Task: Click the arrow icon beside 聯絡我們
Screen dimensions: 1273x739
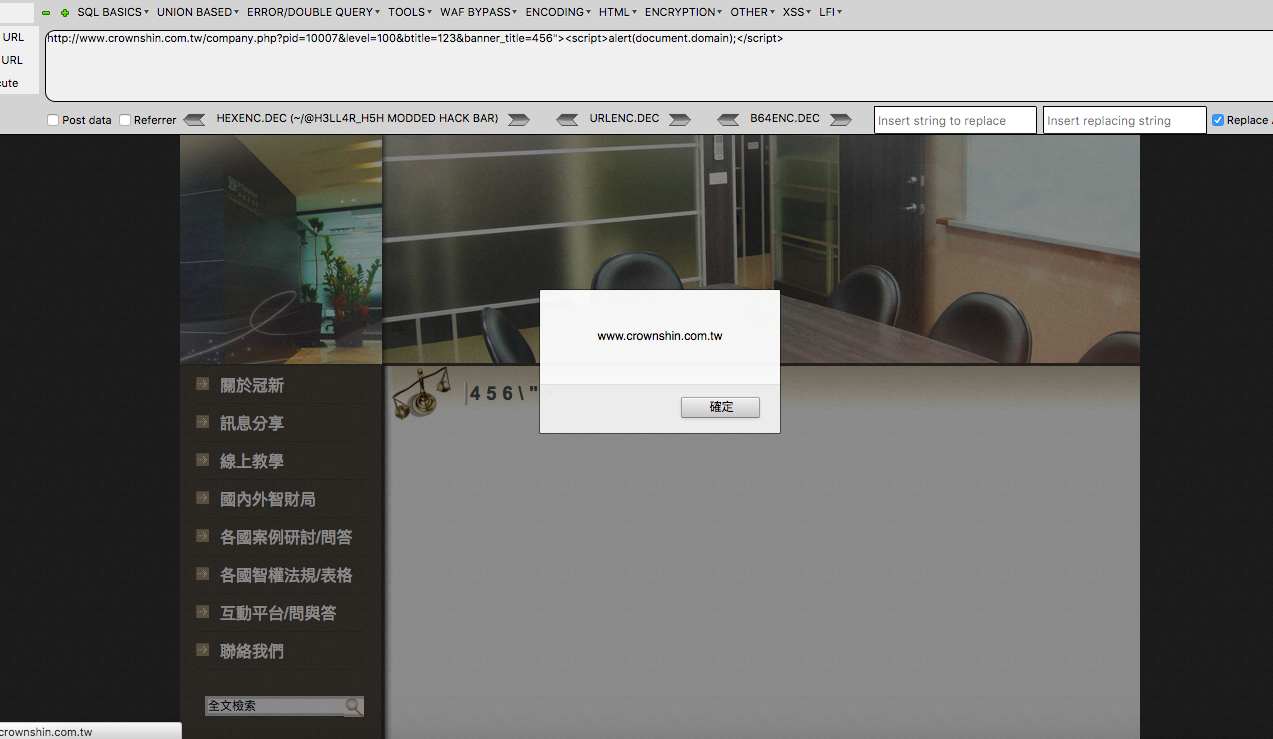Action: tap(203, 650)
